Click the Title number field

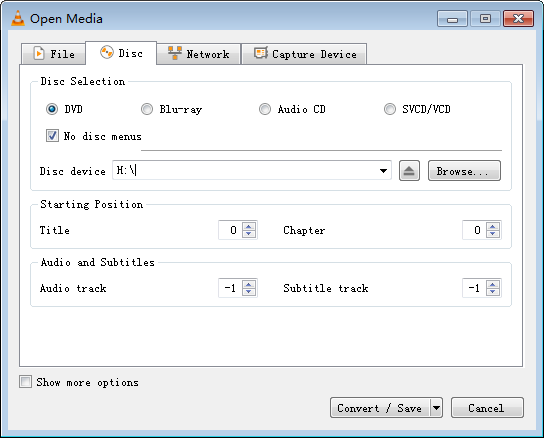pos(230,230)
